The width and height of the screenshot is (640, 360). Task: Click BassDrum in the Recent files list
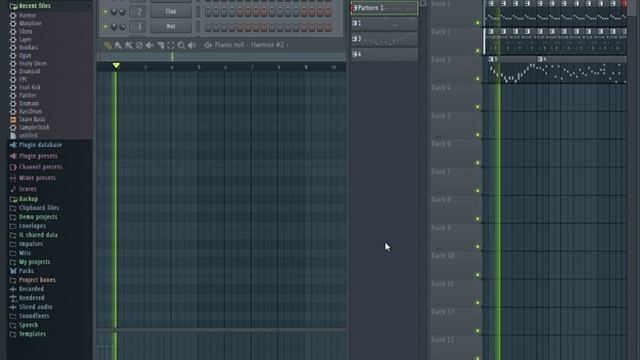[30, 111]
